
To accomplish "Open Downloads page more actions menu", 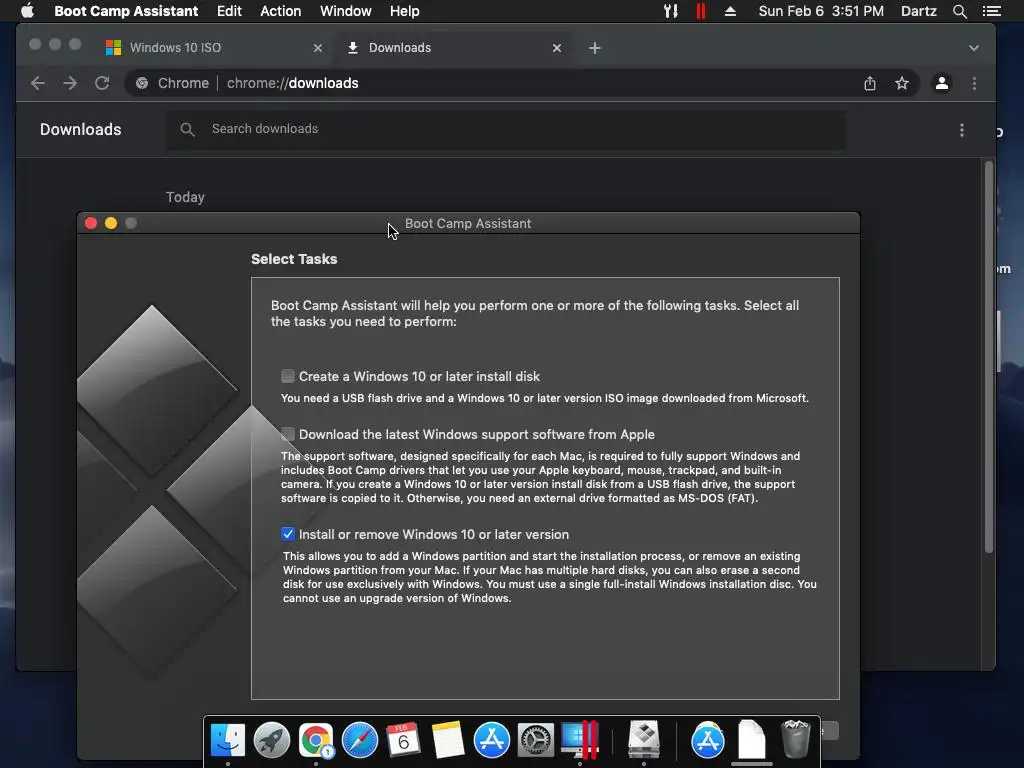I will 962,130.
